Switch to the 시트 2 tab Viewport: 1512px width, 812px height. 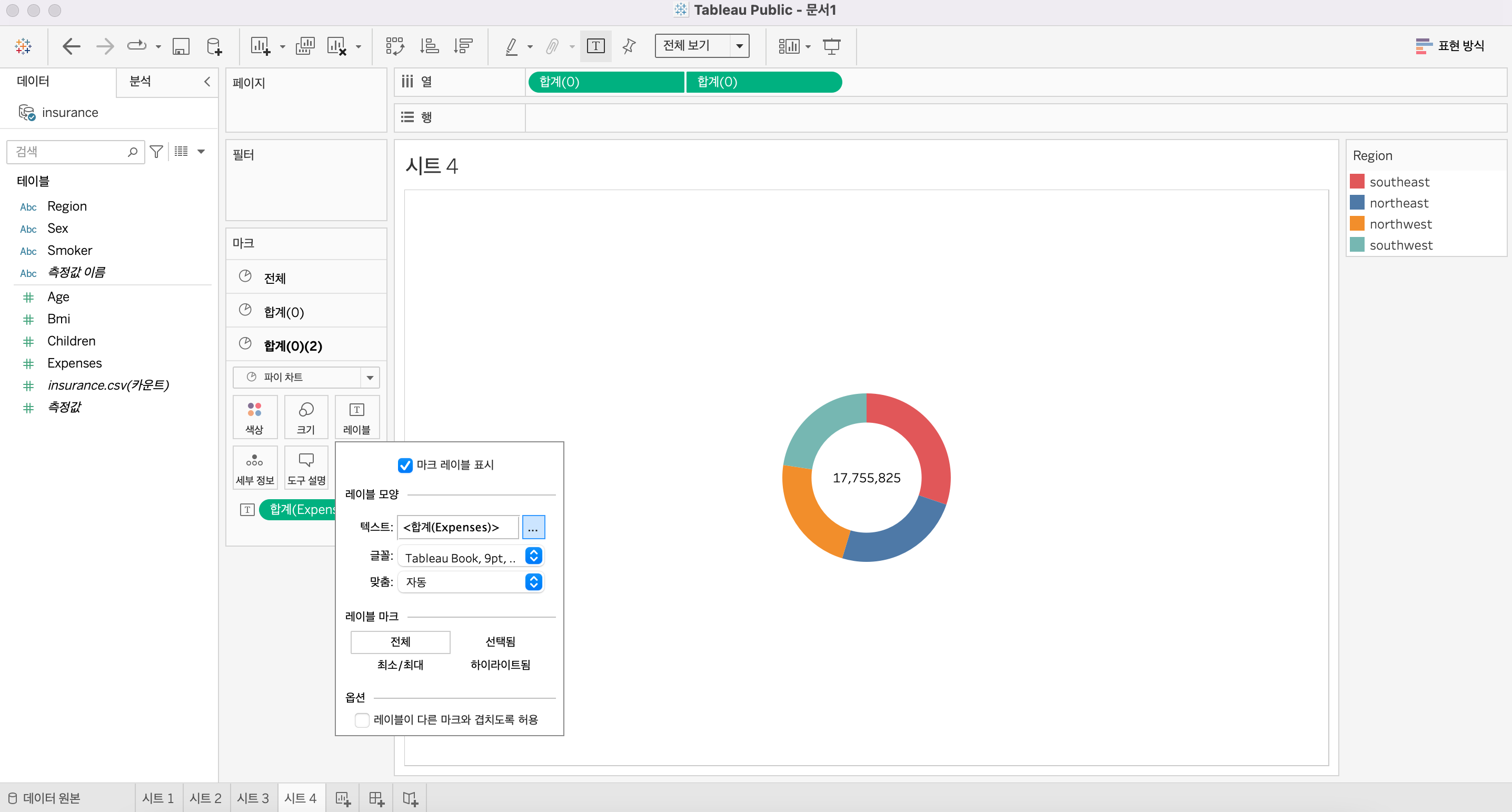pyautogui.click(x=205, y=798)
